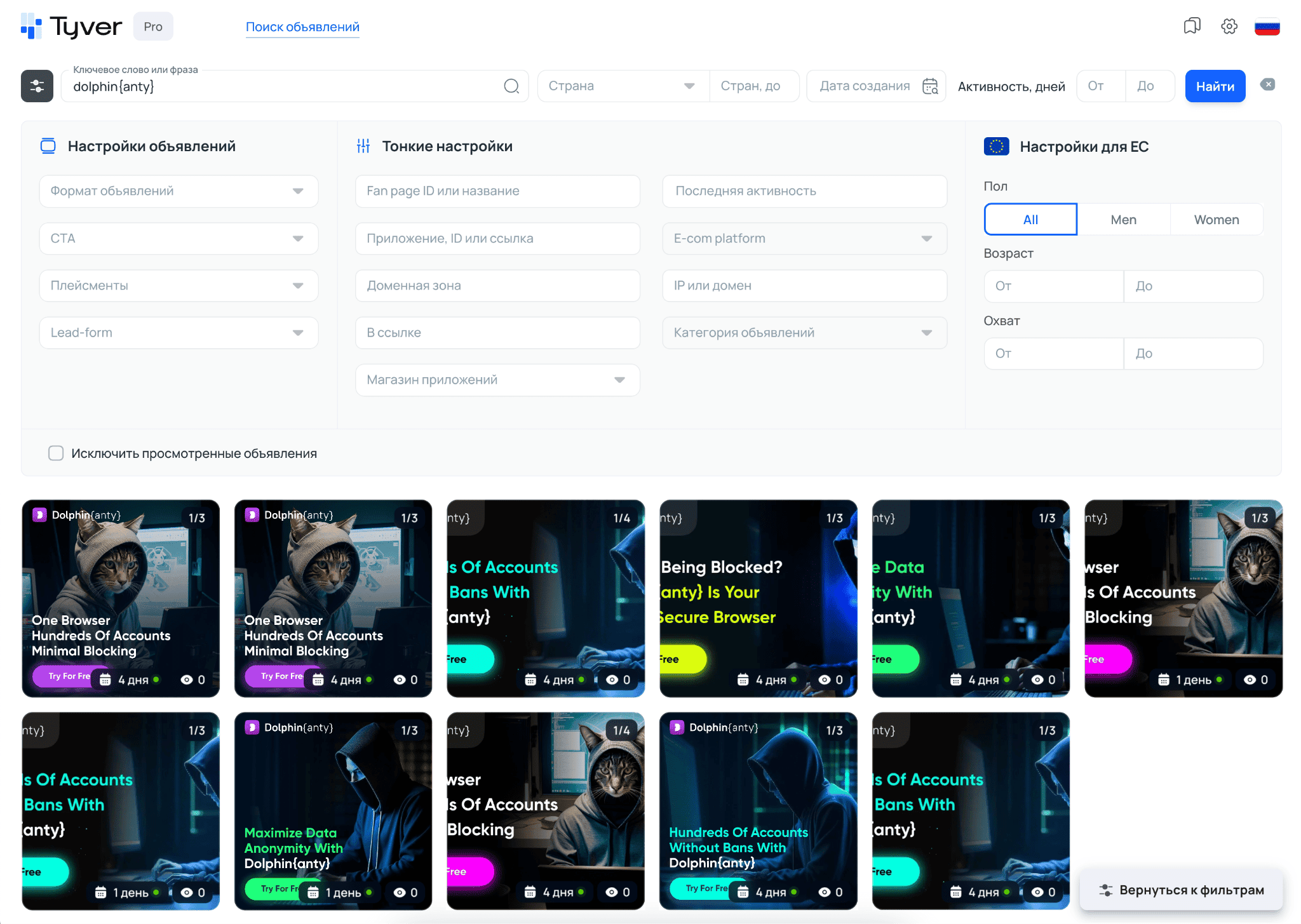Image resolution: width=1301 pixels, height=924 pixels.
Task: Click the 'Охват' 'До' reach field
Action: [1193, 354]
